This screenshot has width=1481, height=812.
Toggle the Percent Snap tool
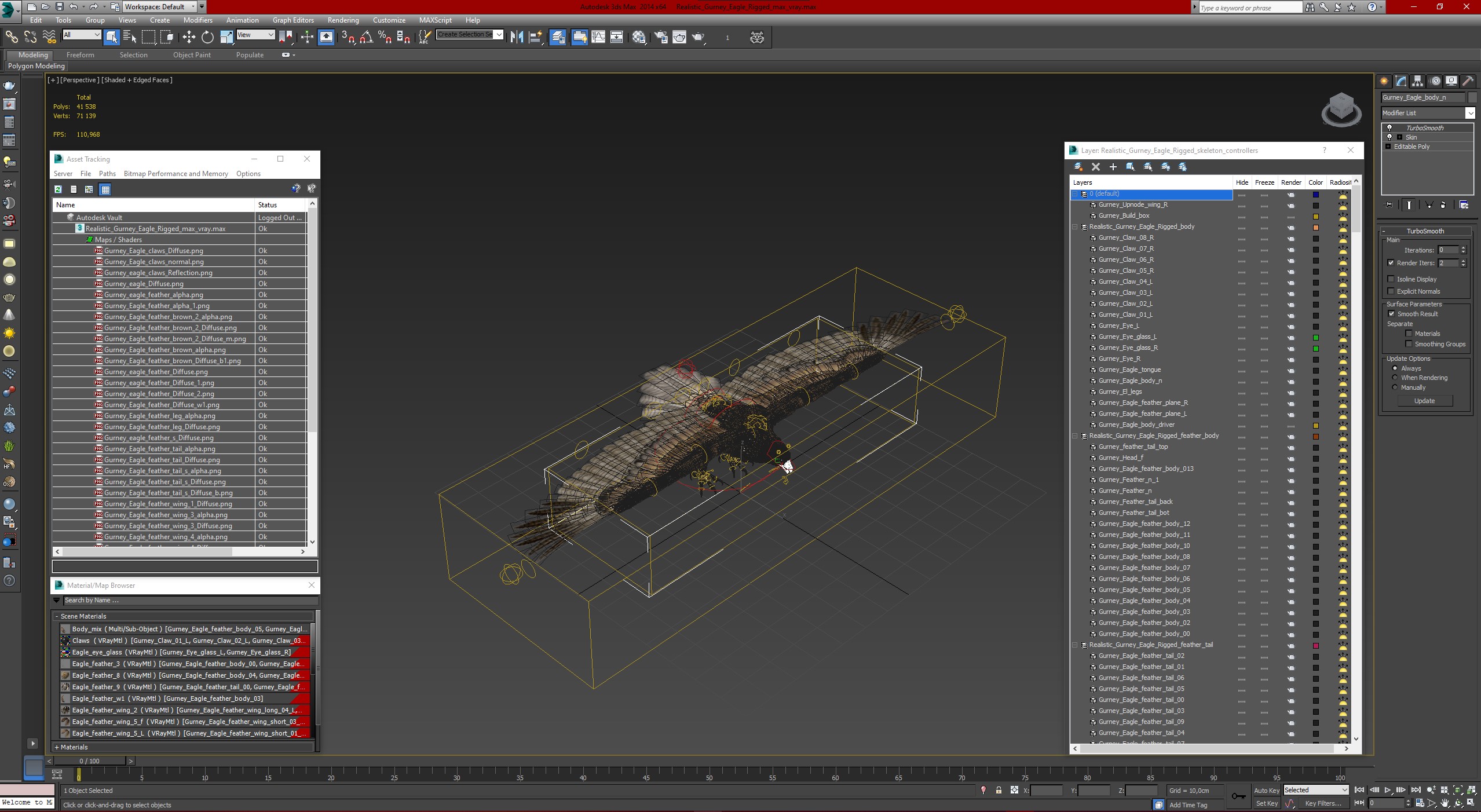click(385, 38)
